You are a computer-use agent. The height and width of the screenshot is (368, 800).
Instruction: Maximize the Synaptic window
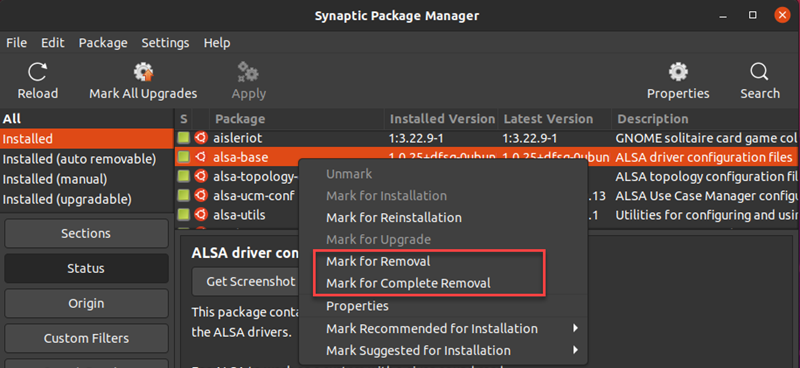click(x=753, y=15)
